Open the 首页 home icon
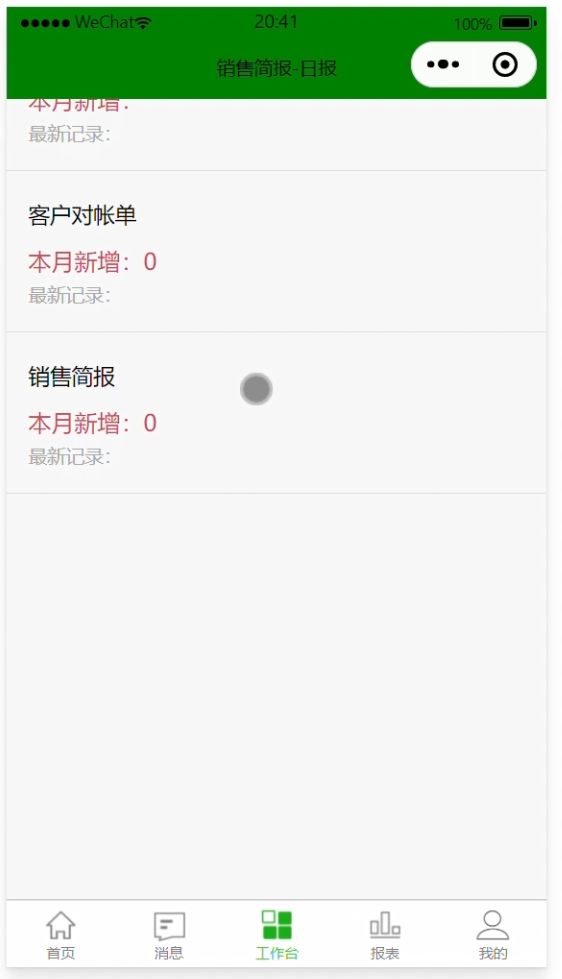The image size is (562, 979). pyautogui.click(x=61, y=925)
